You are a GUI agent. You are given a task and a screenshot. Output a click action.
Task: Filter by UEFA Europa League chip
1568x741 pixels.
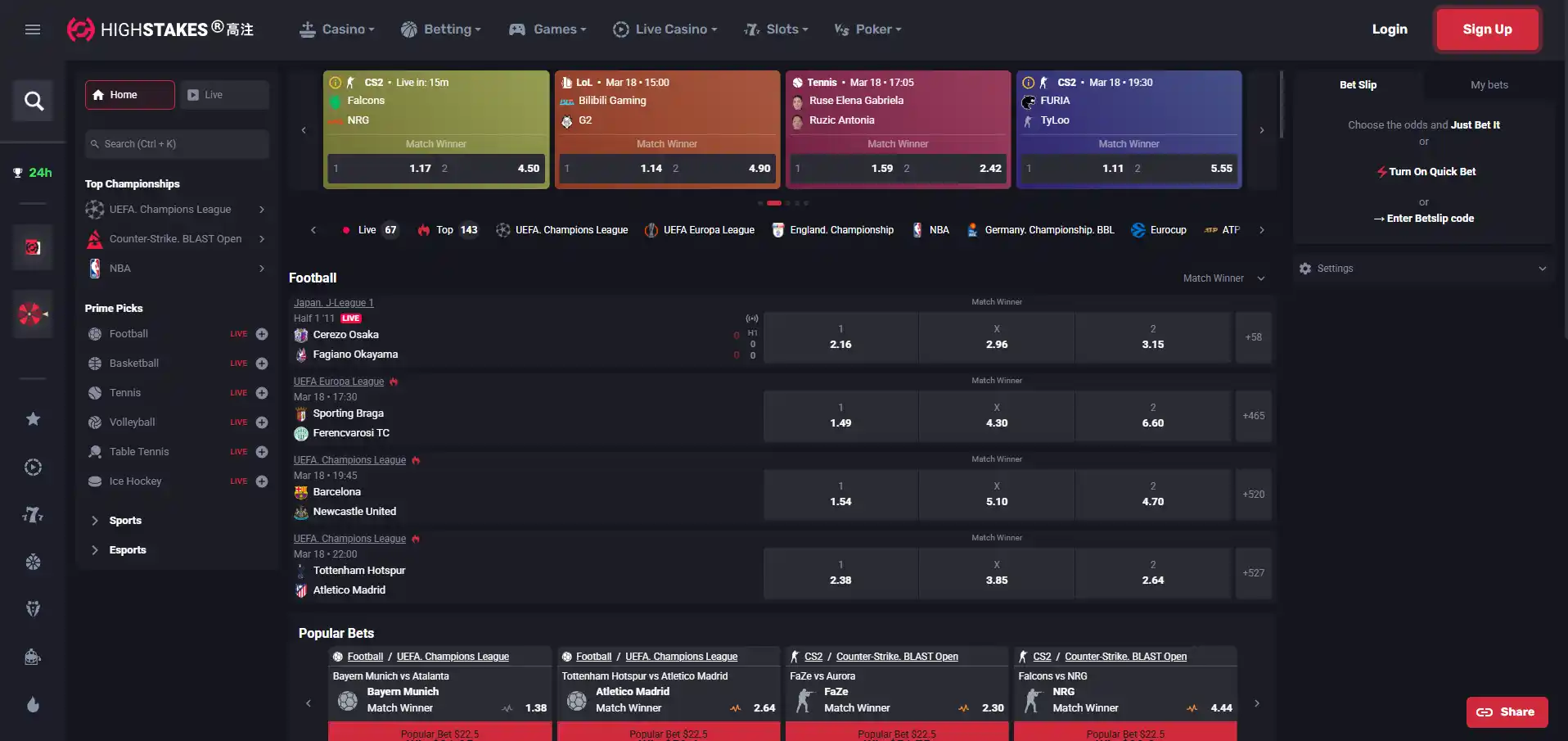click(700, 230)
